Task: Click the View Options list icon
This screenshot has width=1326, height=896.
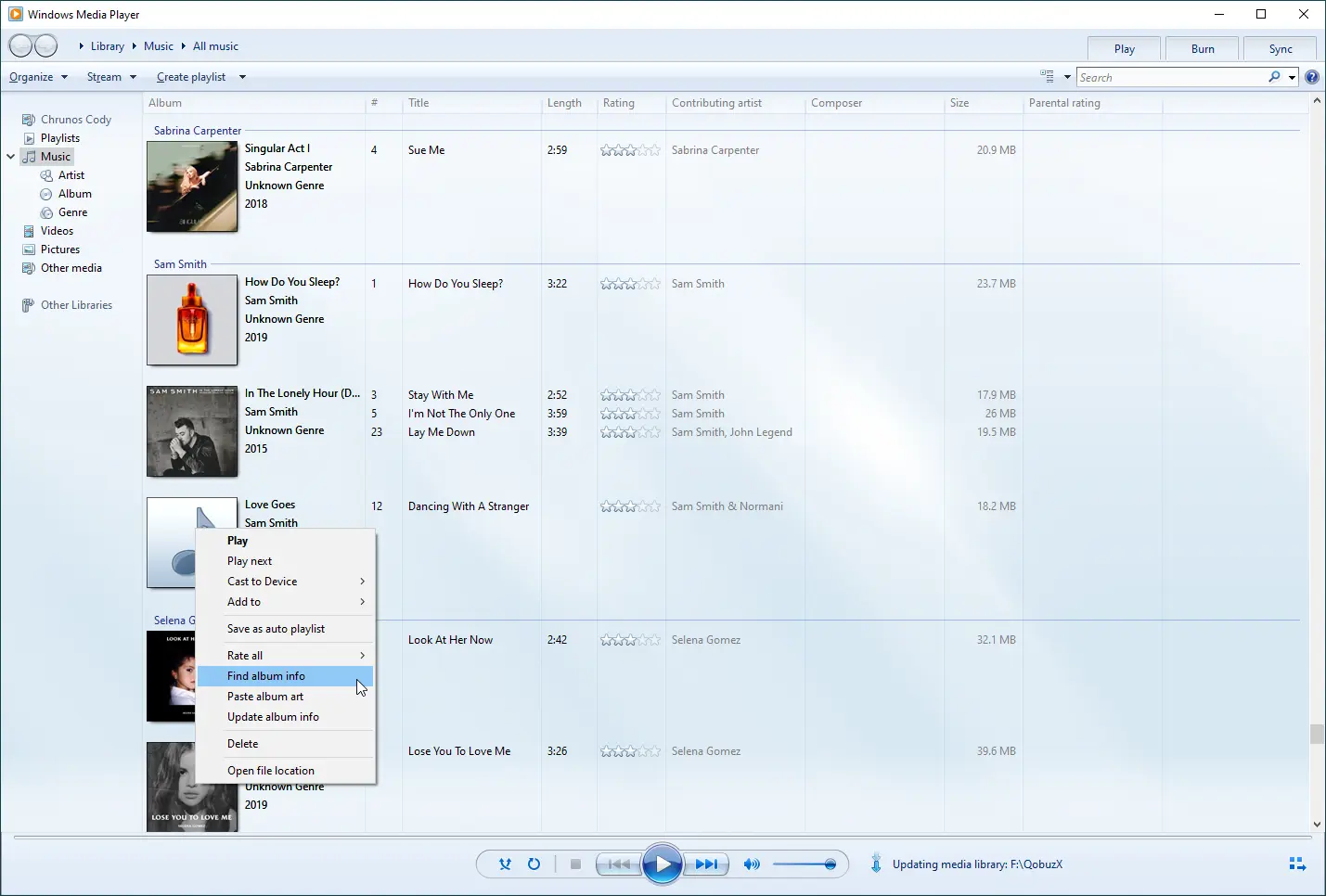Action: 1047,76
